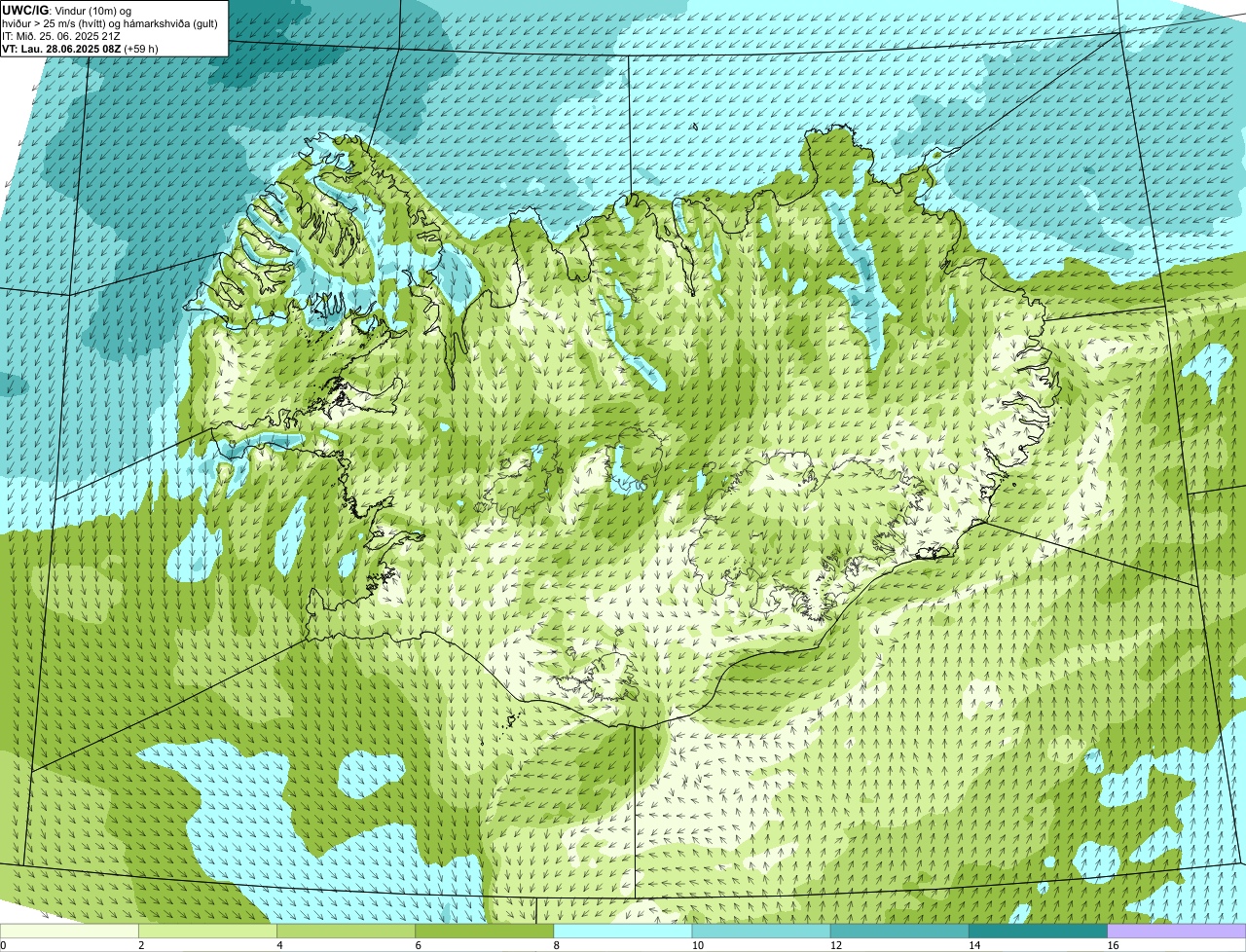Click the legend scale label '10'
Screen dimensions: 1246x952
[x=697, y=945]
